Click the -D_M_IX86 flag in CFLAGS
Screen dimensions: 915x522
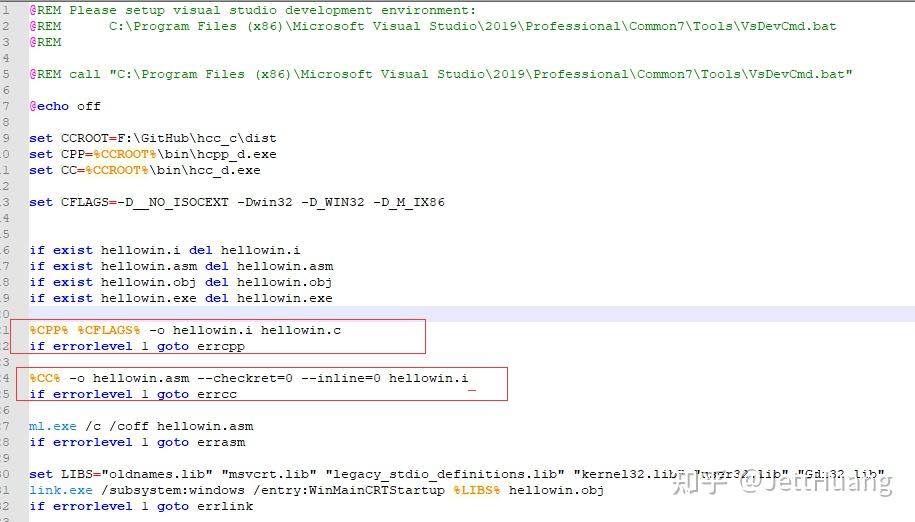click(x=409, y=202)
